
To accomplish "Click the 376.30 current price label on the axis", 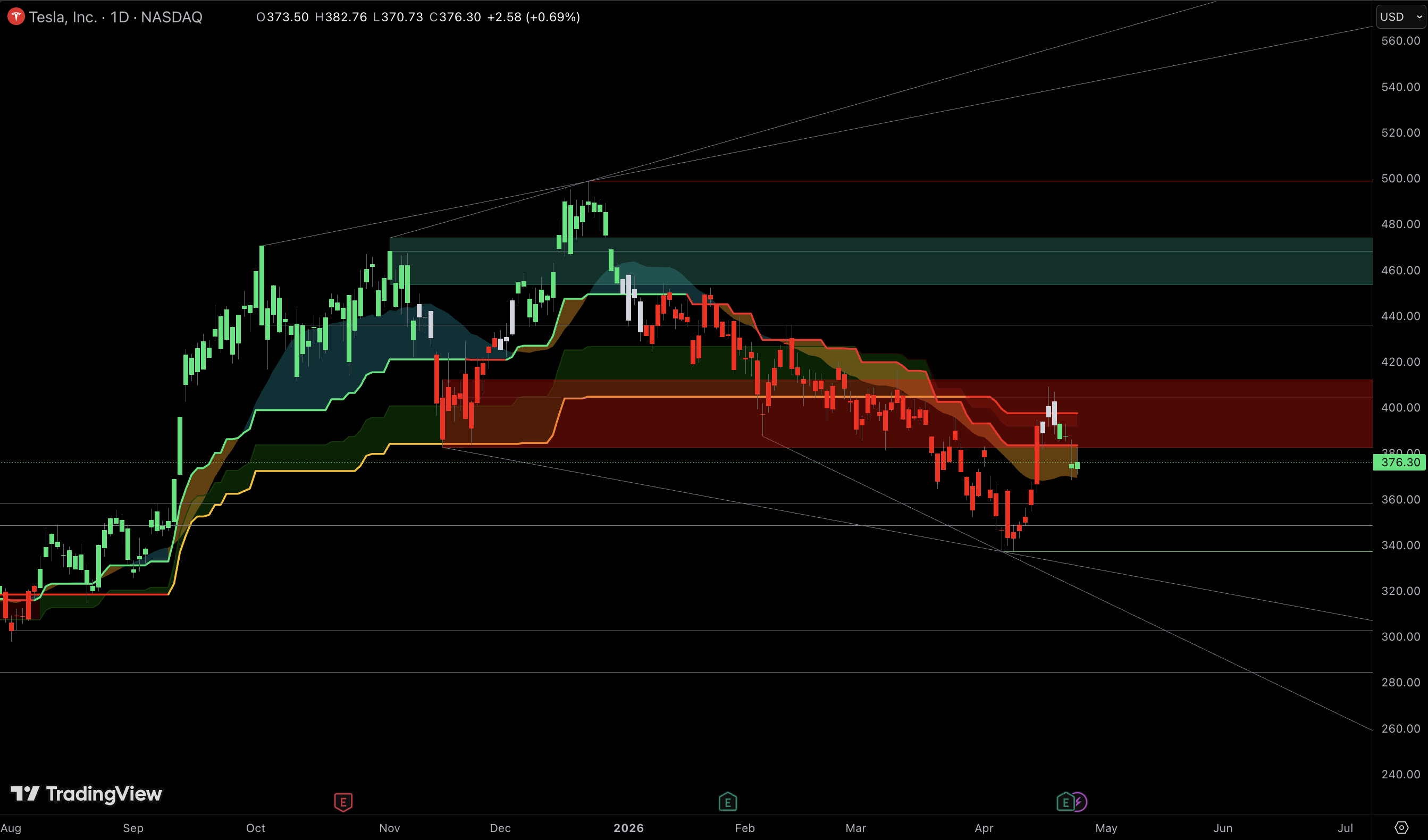I will tap(1400, 462).
